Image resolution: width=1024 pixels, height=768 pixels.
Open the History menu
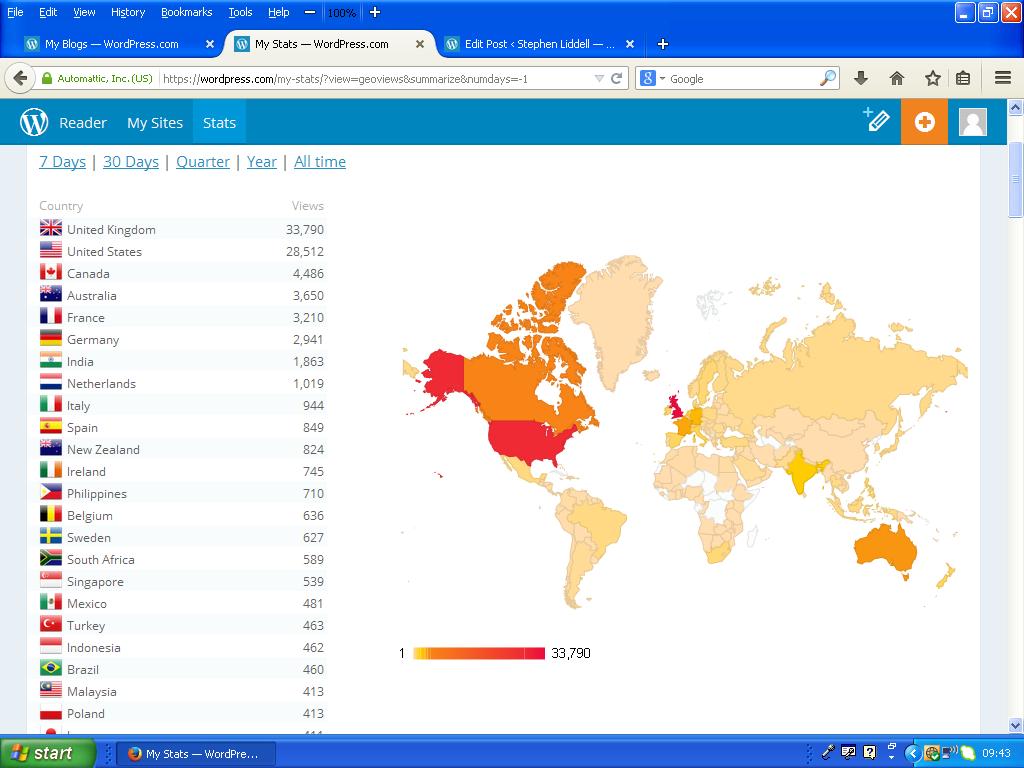pyautogui.click(x=127, y=12)
